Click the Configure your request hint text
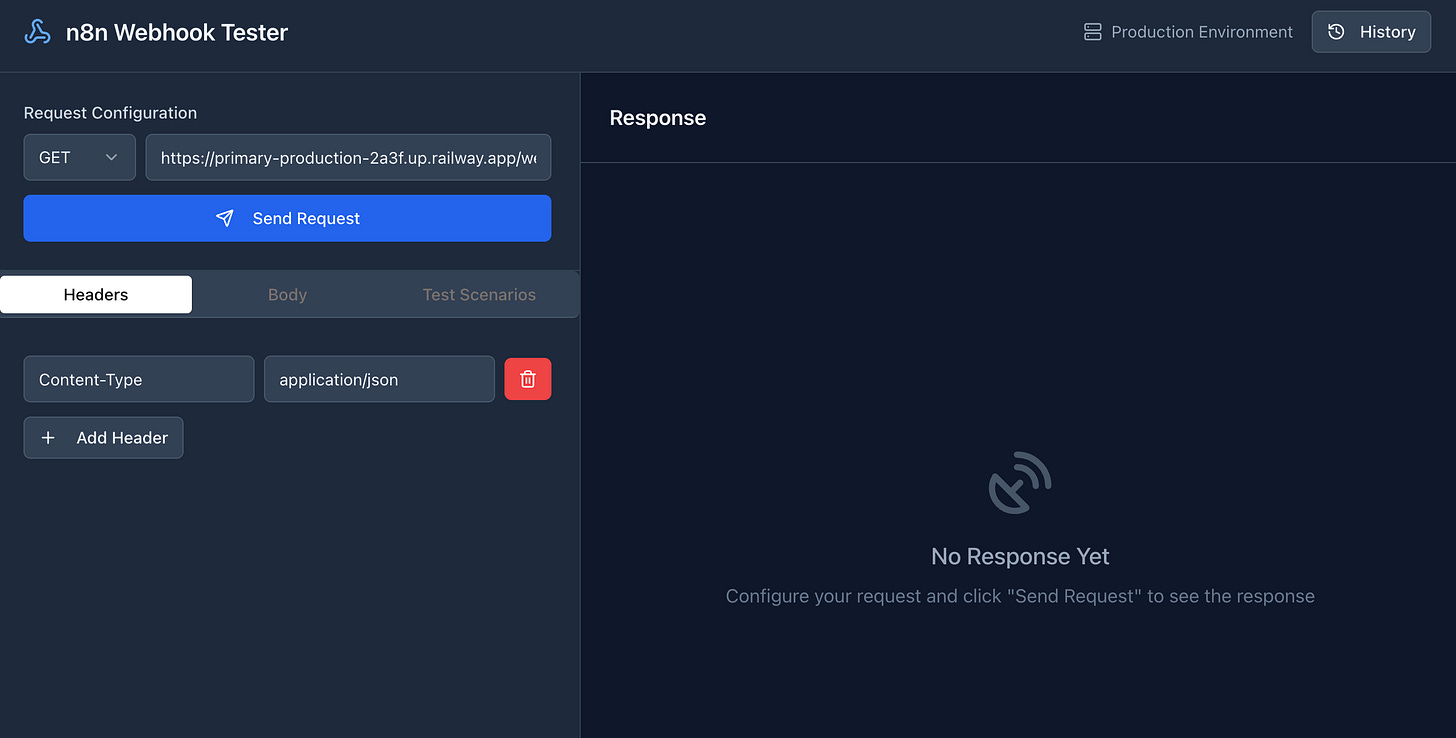 click(1020, 596)
